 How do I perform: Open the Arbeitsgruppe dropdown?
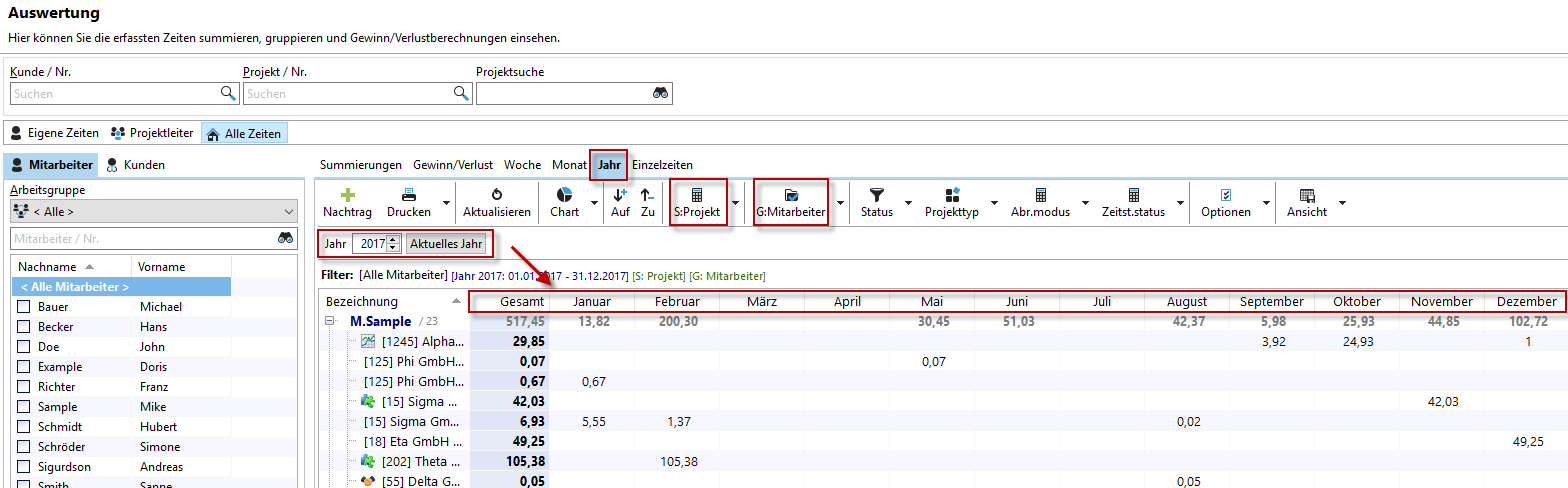coord(155,212)
